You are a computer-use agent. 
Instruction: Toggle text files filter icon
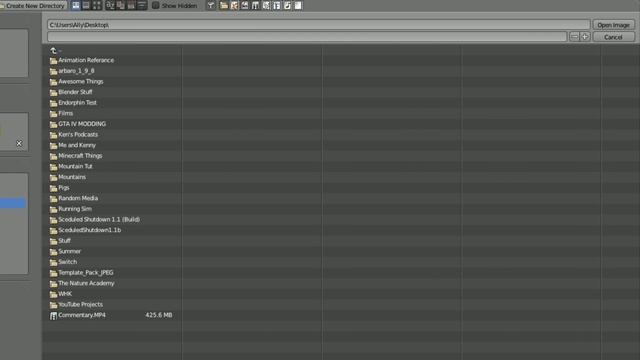click(298, 5)
